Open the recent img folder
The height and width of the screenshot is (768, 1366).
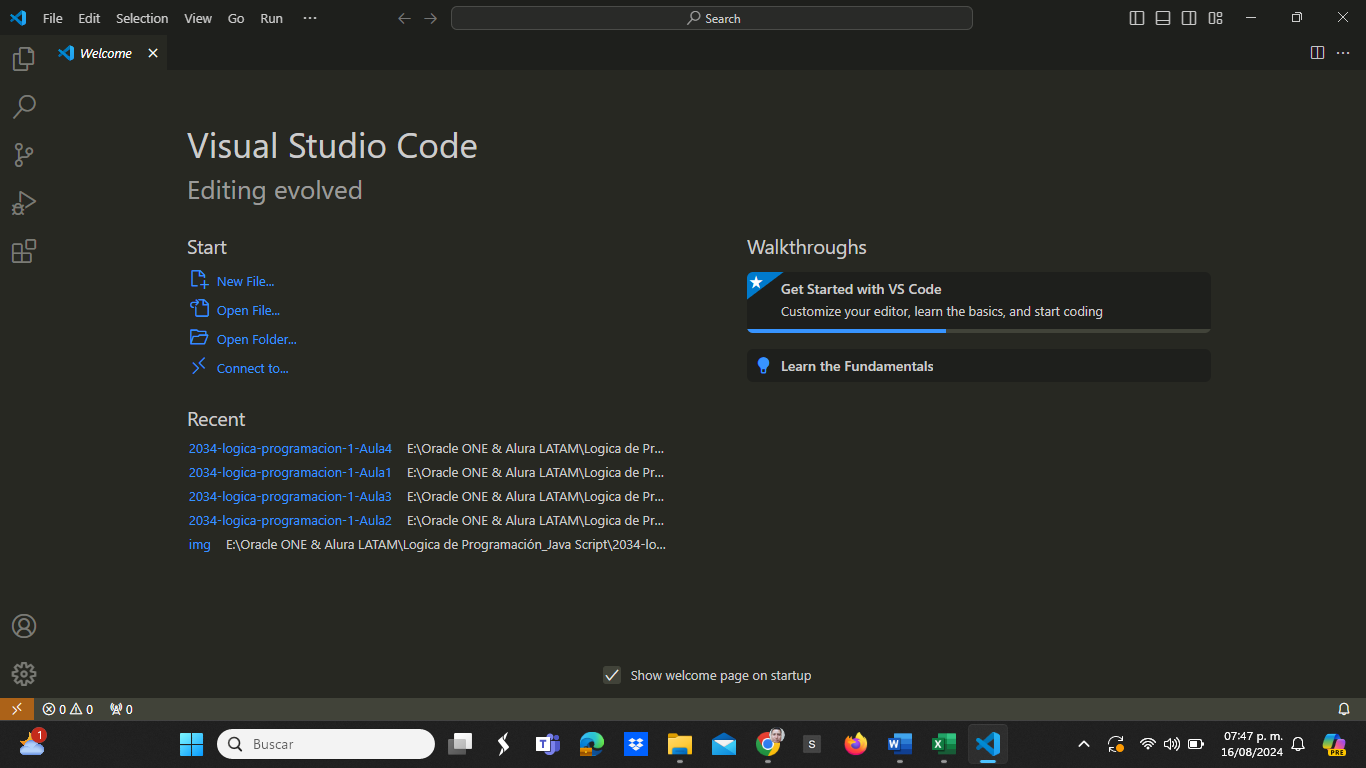pyautogui.click(x=200, y=544)
